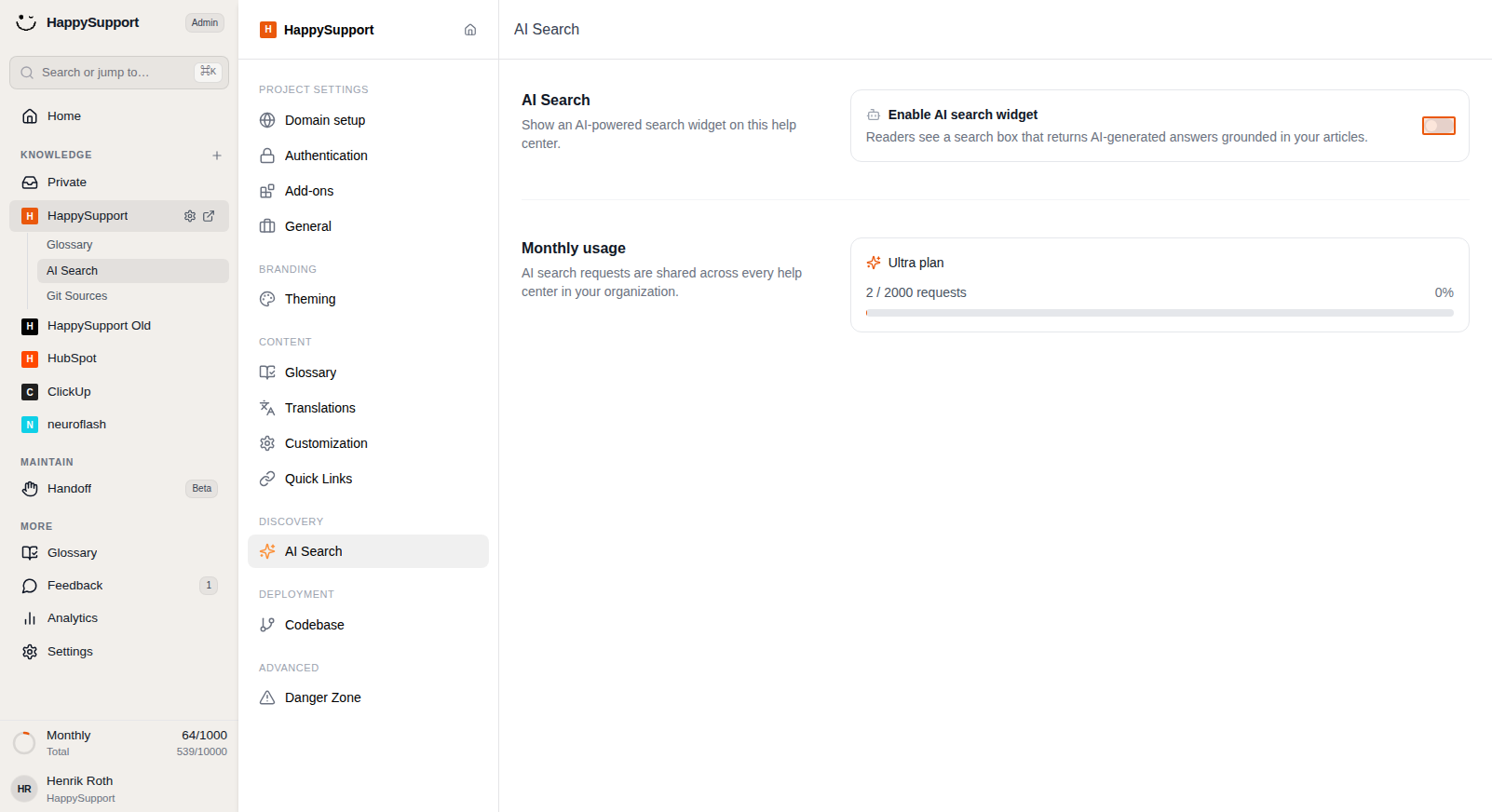Click the Theming palette icon
The image size is (1492, 812).
(267, 299)
